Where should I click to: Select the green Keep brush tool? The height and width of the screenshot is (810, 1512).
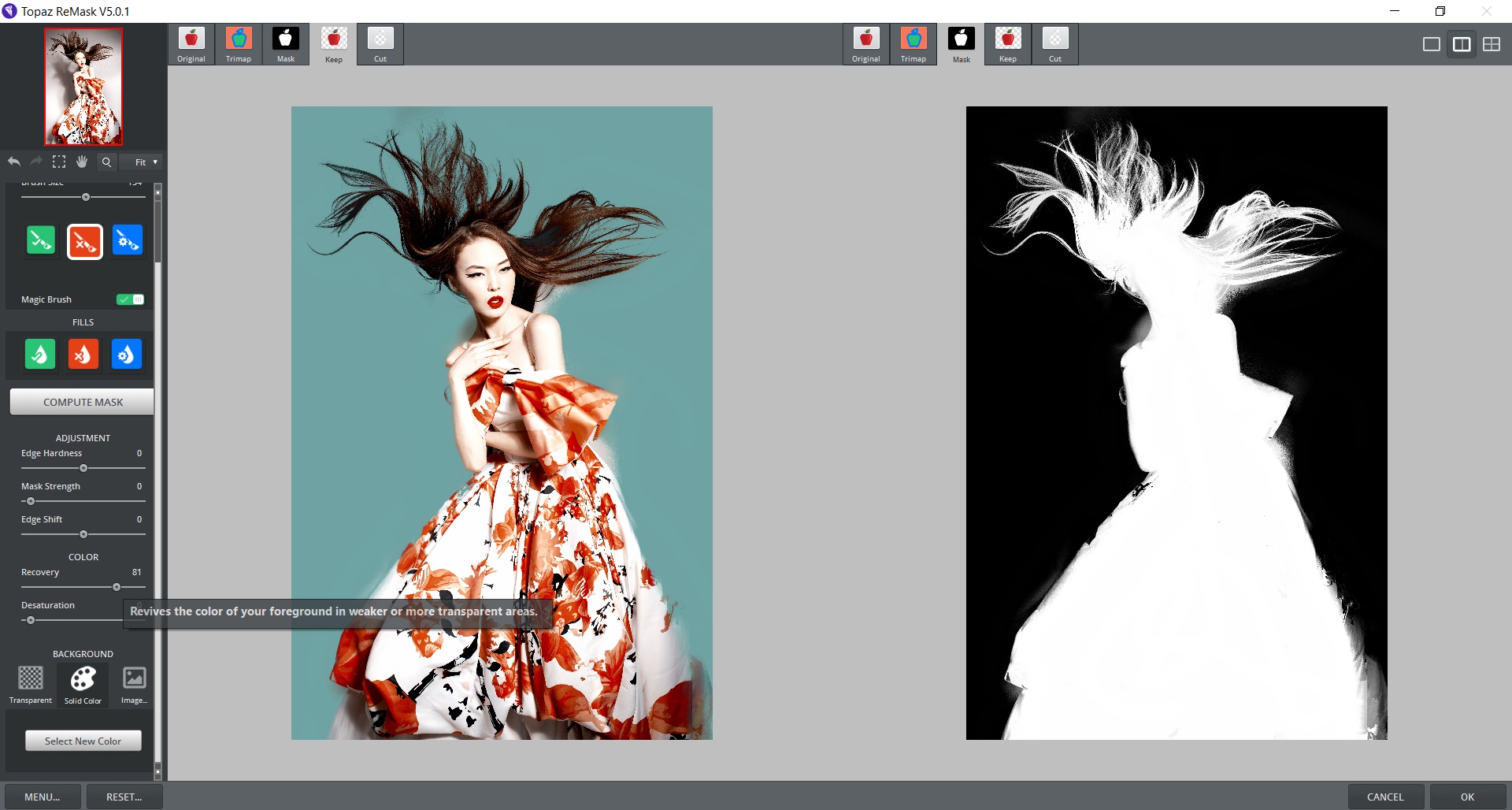[x=40, y=241]
